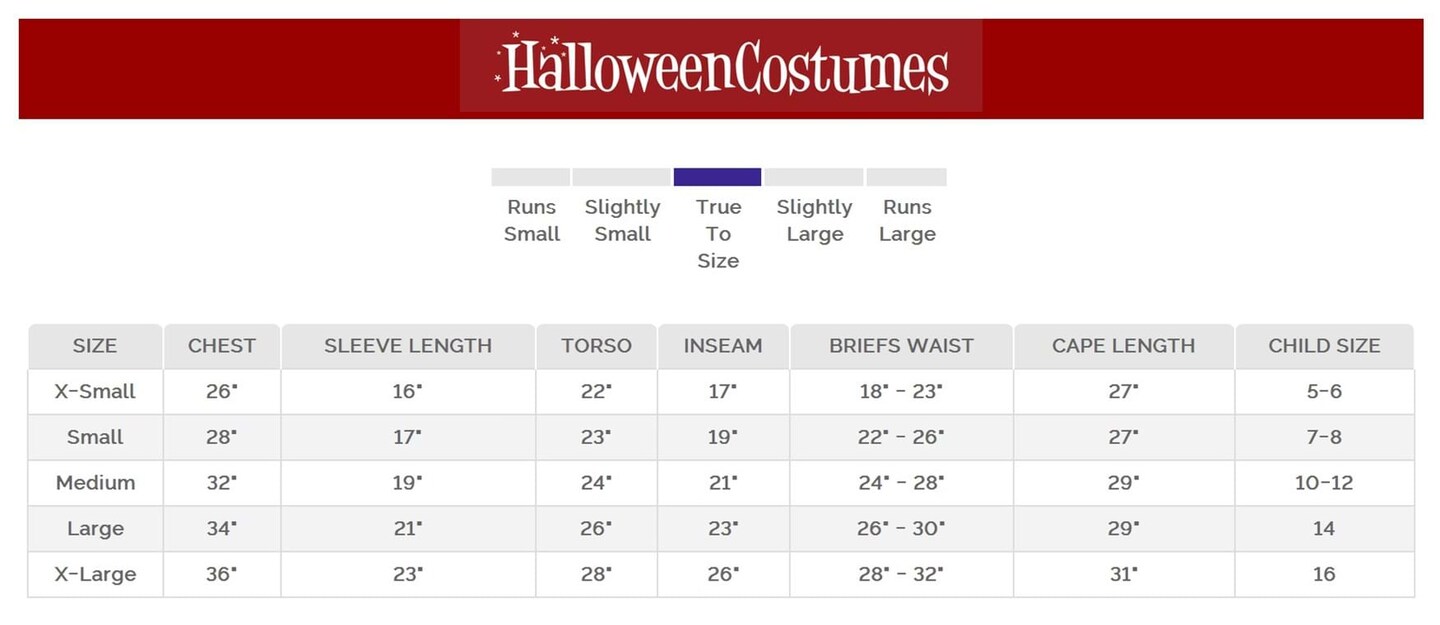Click the SLEEVE LENGTH column header
This screenshot has width=1440, height=625.
tap(408, 346)
